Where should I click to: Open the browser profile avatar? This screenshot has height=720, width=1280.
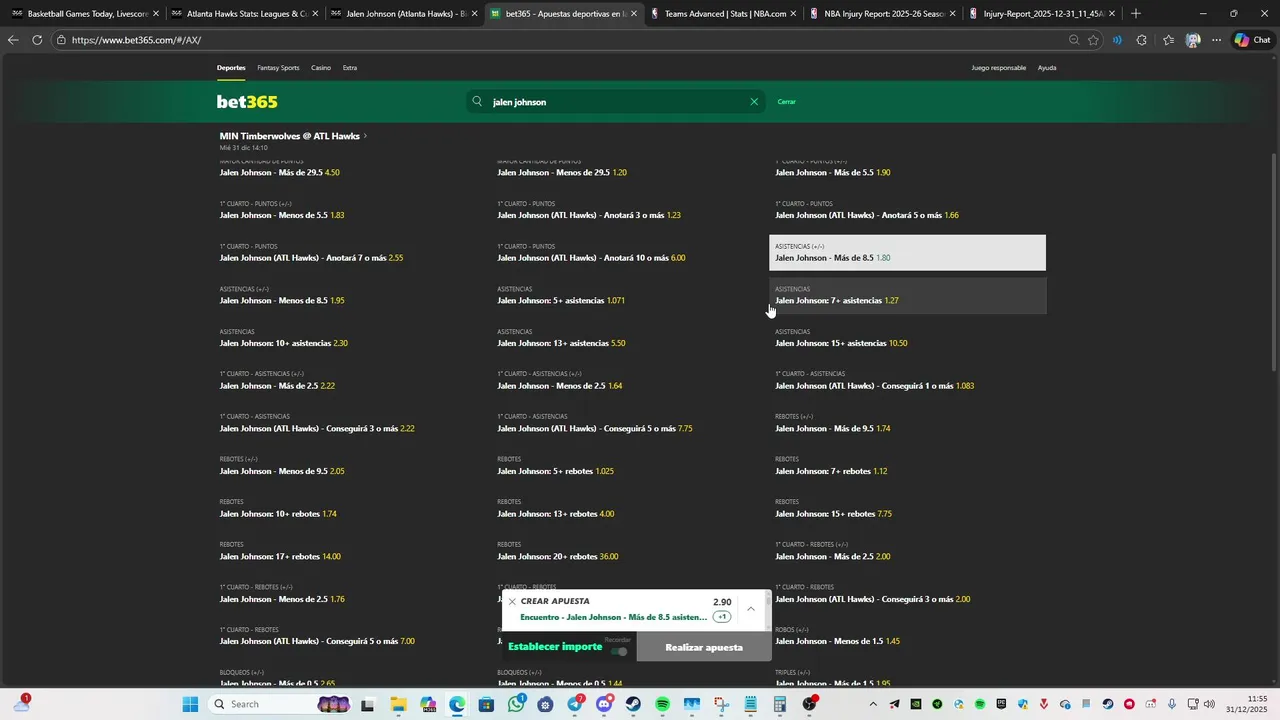click(1192, 40)
